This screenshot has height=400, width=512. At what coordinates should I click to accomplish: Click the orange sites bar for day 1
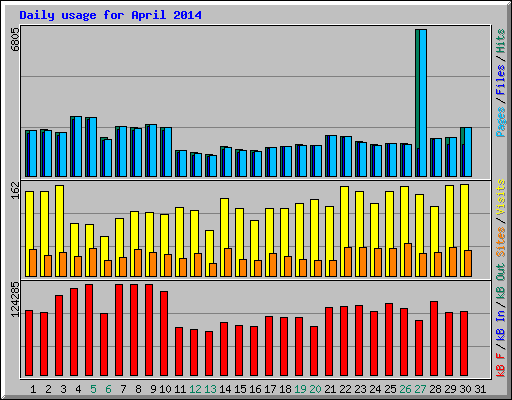(x=33, y=263)
